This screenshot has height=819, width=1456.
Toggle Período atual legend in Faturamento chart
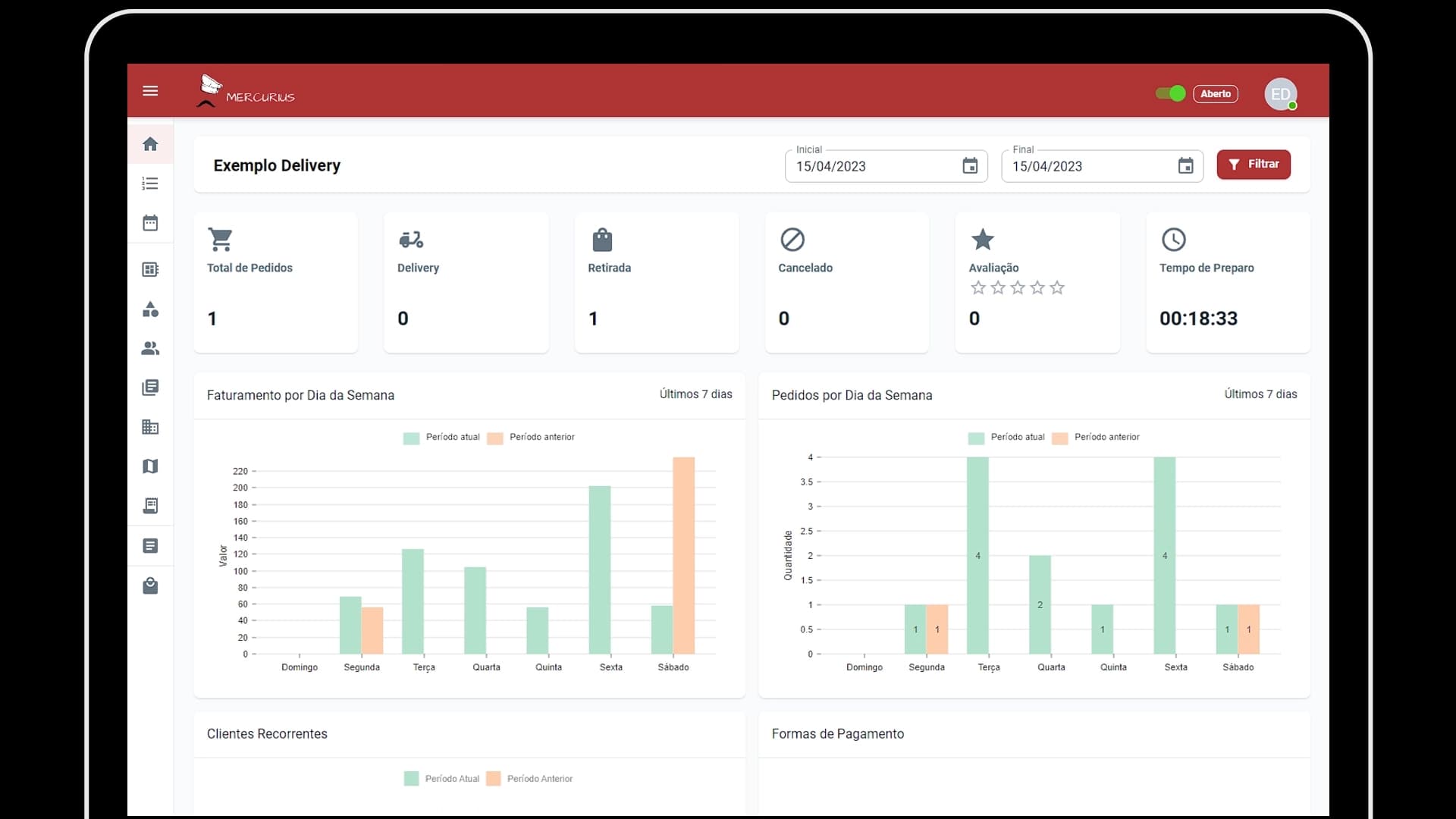[x=442, y=438]
